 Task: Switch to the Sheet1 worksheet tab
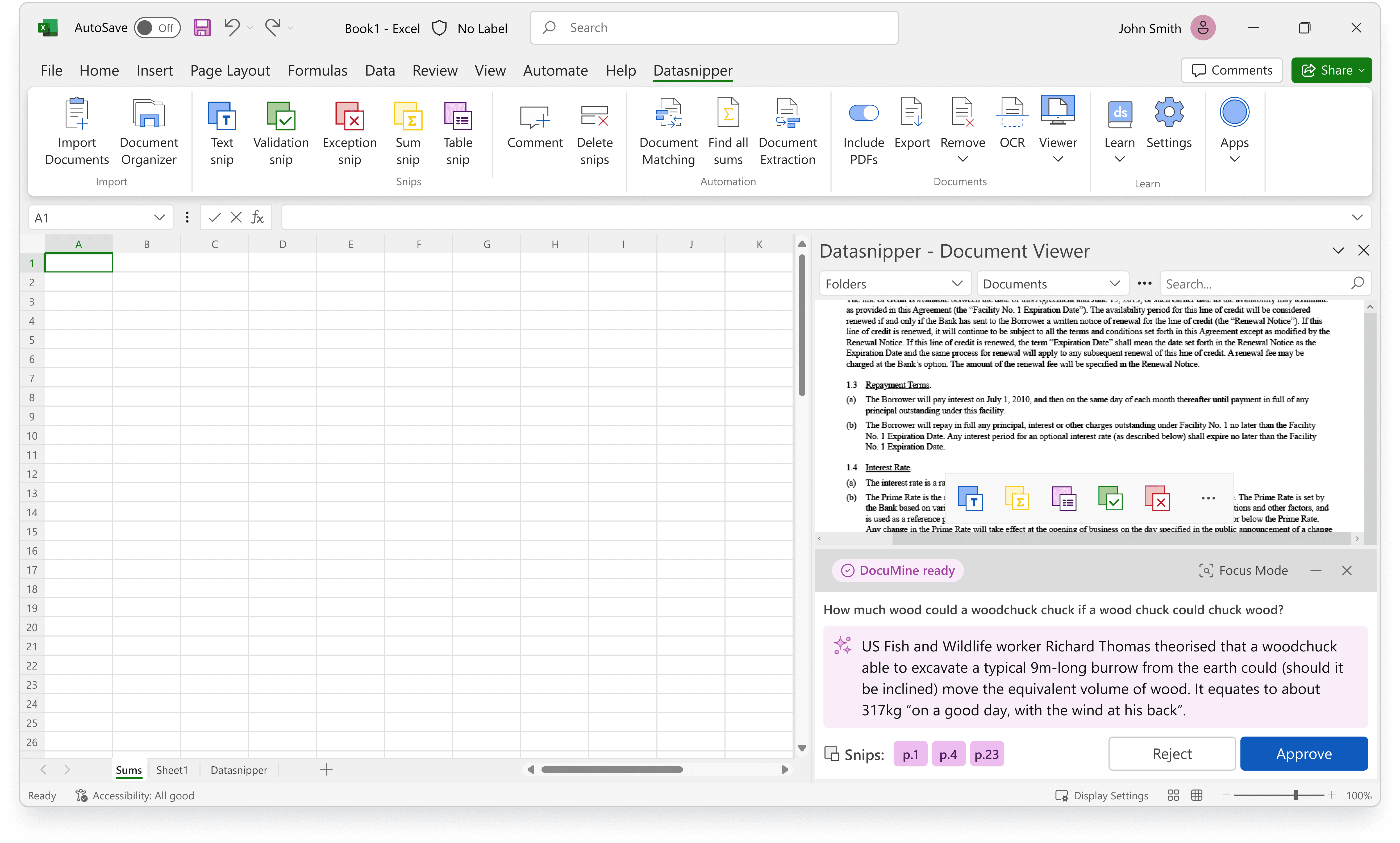172,770
